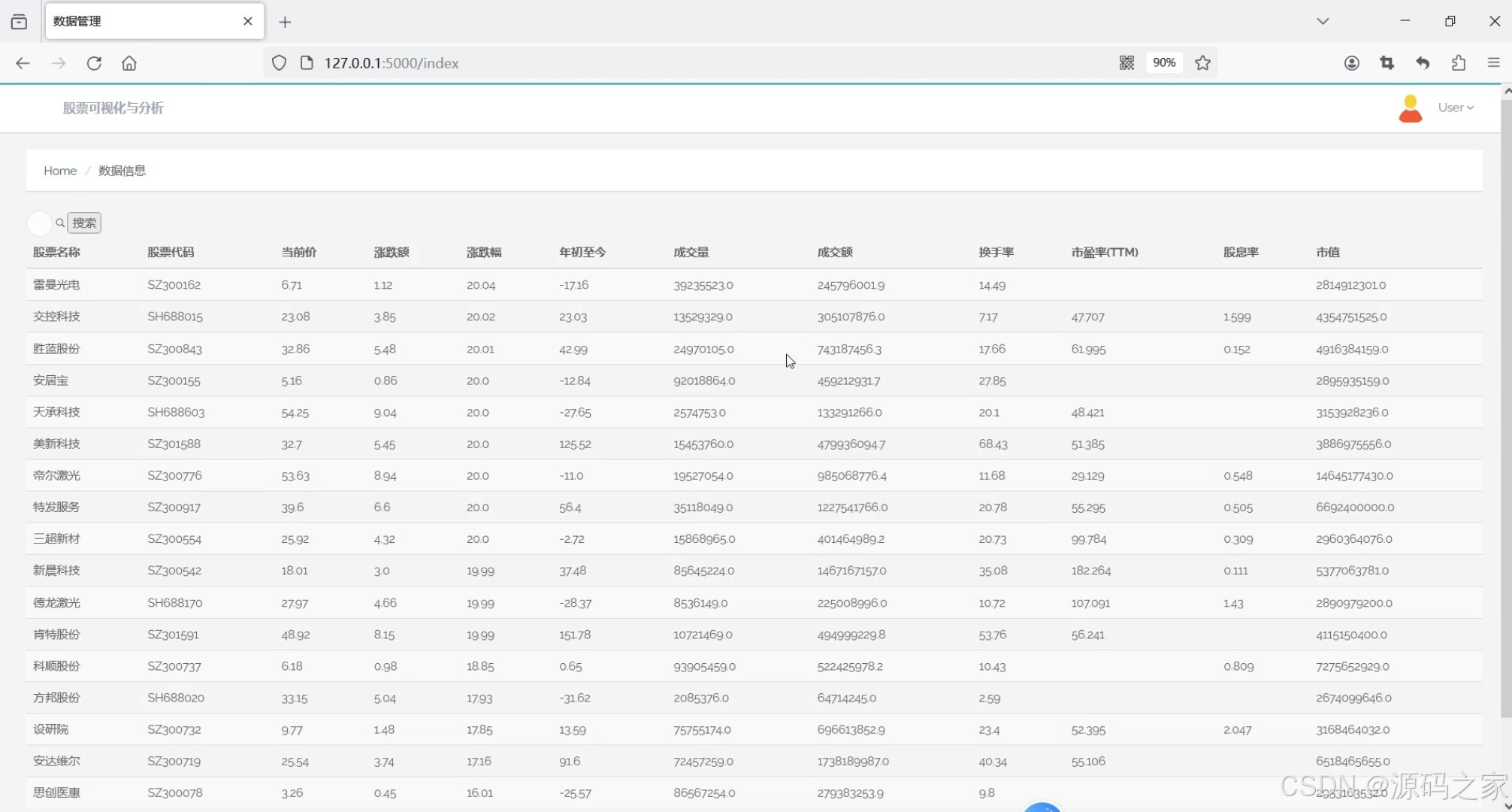The width and height of the screenshot is (1512, 812).
Task: Open a new tab with plus button
Action: 285,22
